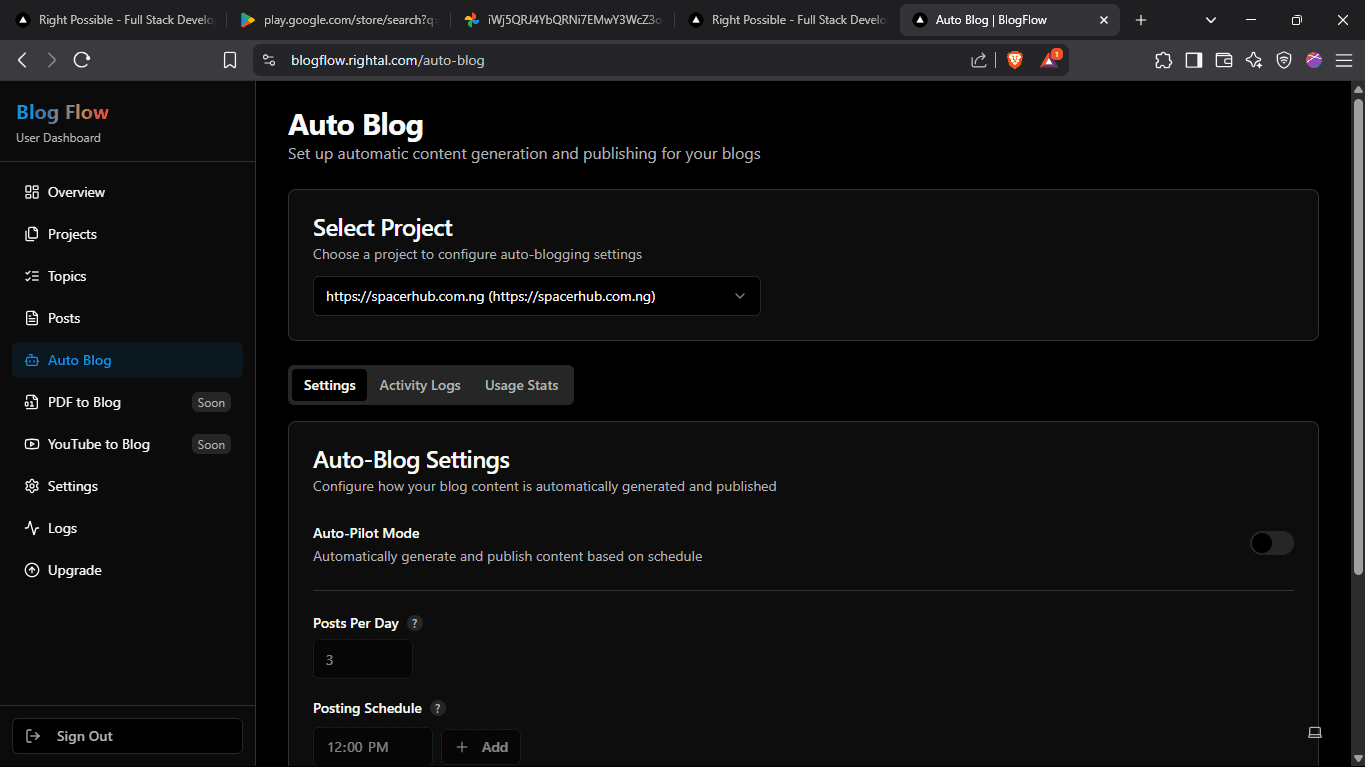Open a new browser tab
This screenshot has height=767, width=1365.
click(1141, 20)
